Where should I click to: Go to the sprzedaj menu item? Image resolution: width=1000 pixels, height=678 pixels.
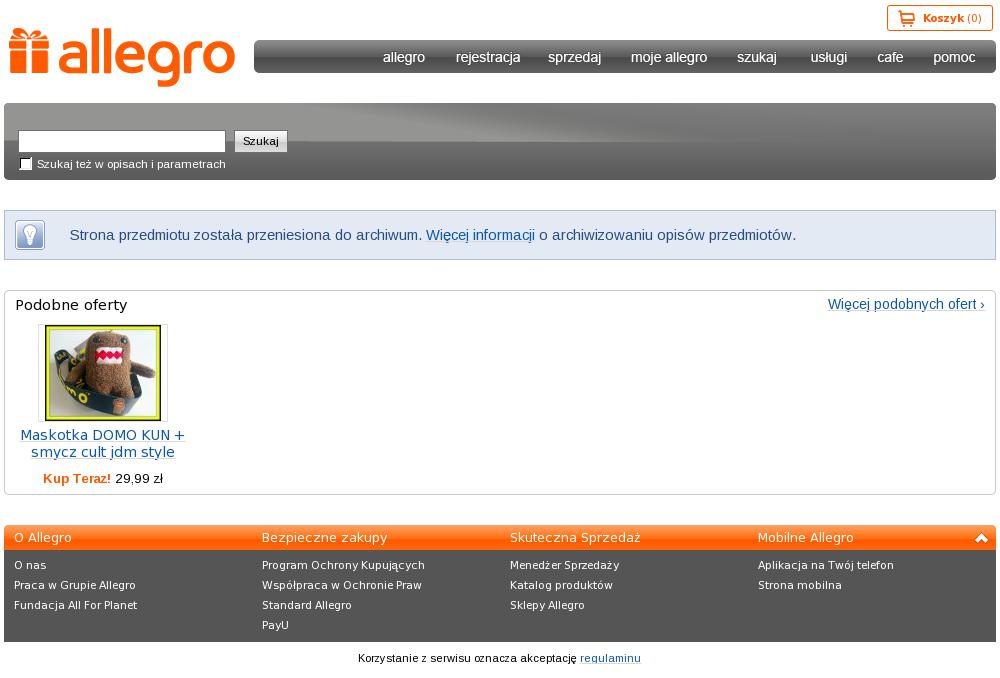click(x=574, y=57)
